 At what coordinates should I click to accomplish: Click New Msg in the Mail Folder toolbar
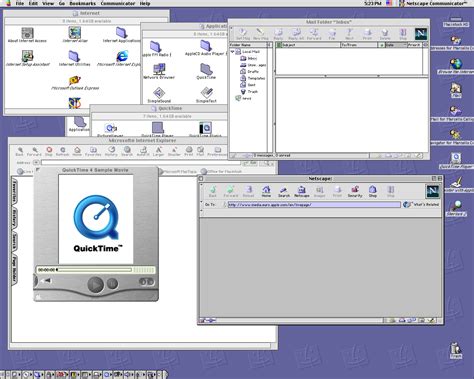click(x=260, y=34)
